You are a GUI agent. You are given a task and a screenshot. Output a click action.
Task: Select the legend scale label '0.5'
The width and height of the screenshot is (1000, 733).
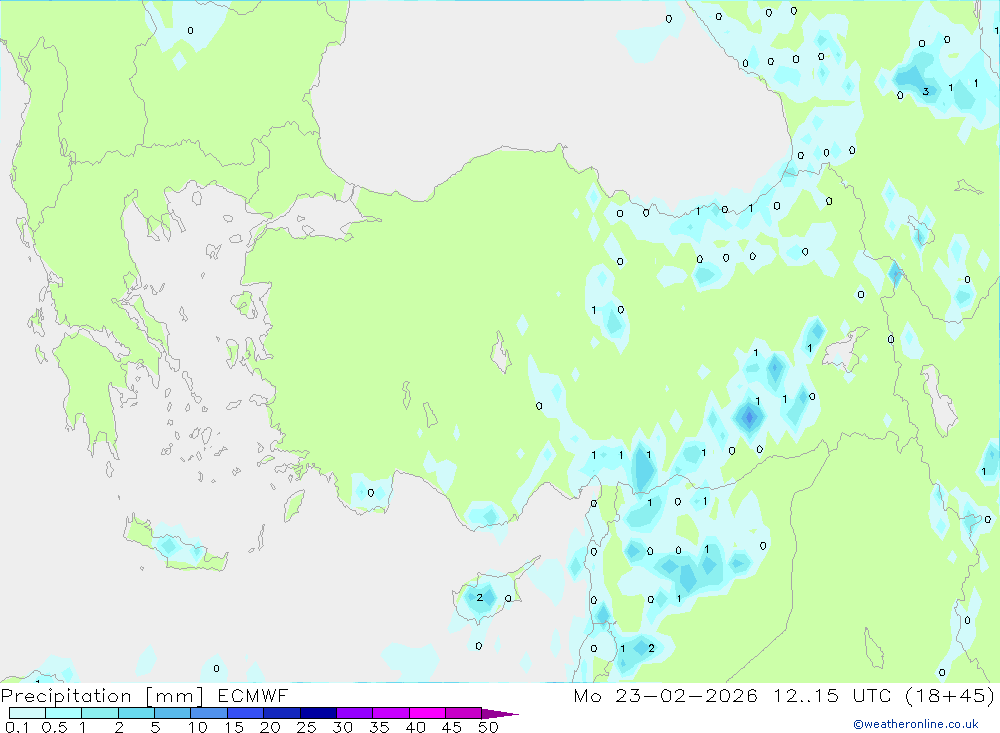click(x=54, y=727)
